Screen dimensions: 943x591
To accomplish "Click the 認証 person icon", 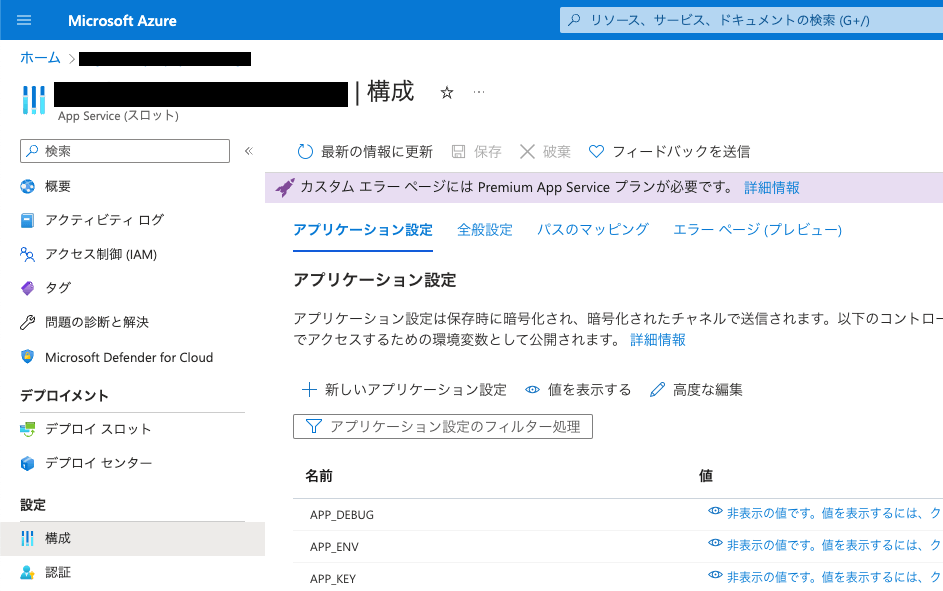I will coord(28,572).
